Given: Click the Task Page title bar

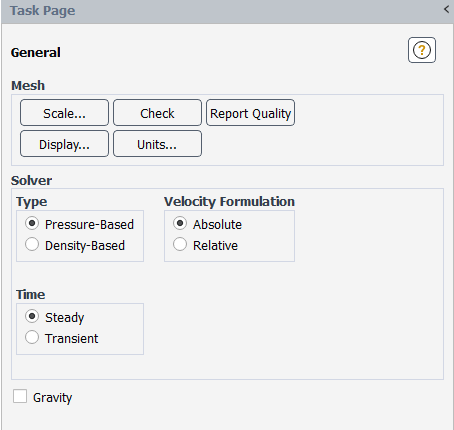Looking at the screenshot, I should tap(228, 11).
